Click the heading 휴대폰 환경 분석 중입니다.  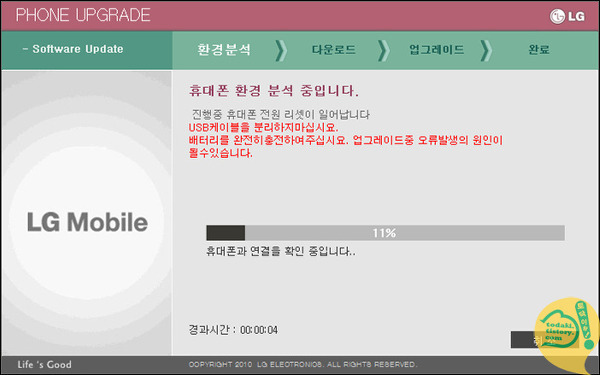[274, 91]
